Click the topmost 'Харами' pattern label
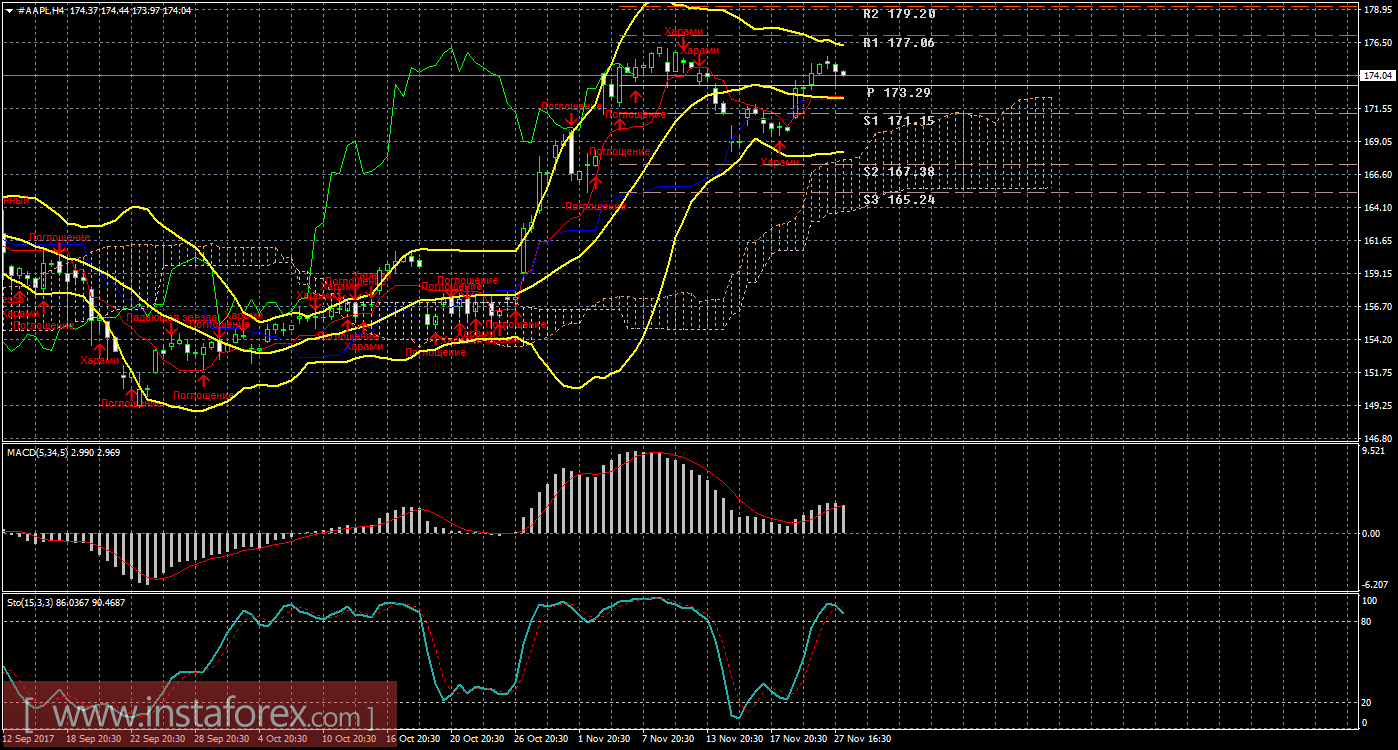Screen dimensions: 1398x750 [683, 32]
